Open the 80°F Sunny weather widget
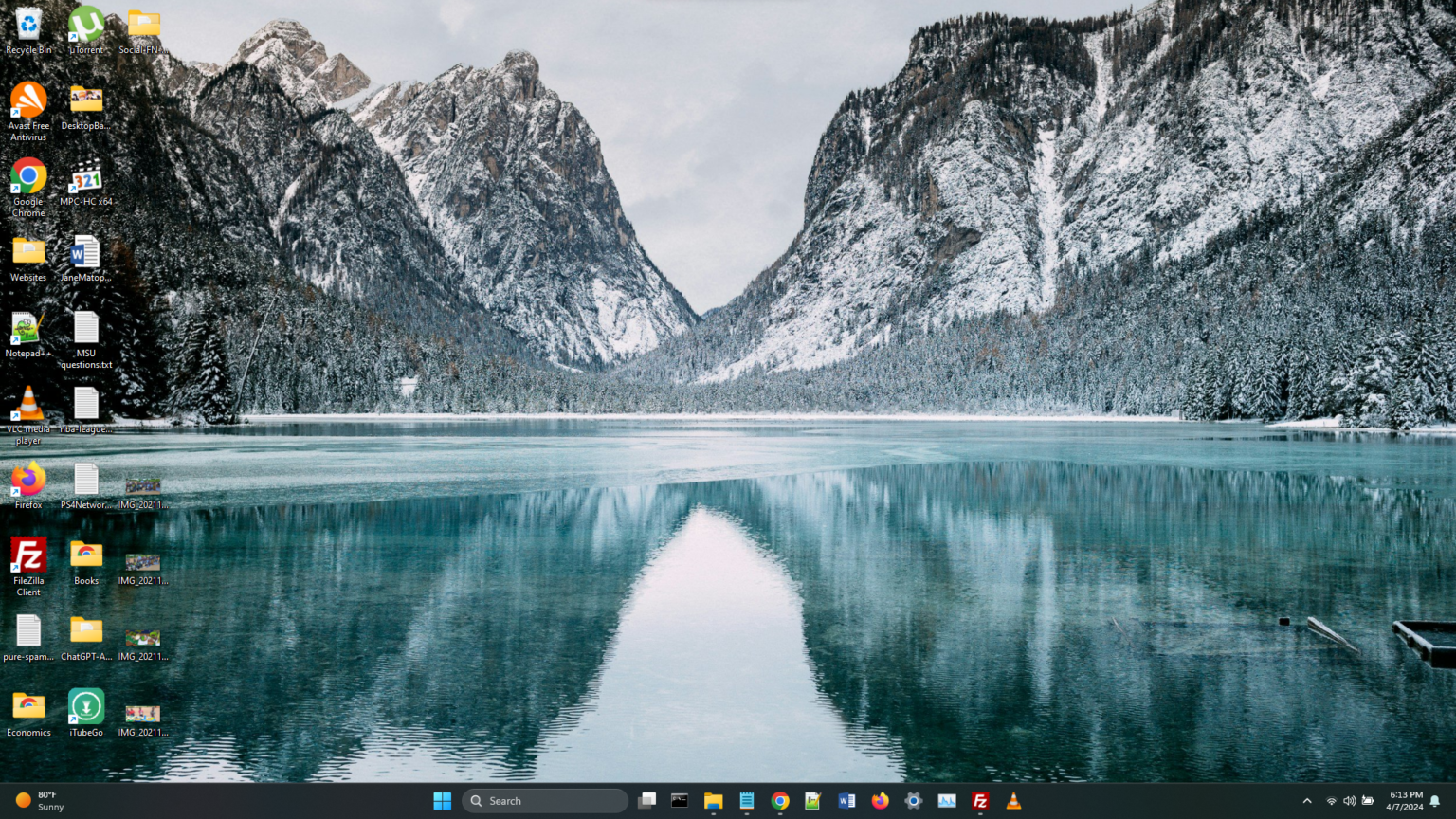Image resolution: width=1456 pixels, height=819 pixels. tap(38, 801)
